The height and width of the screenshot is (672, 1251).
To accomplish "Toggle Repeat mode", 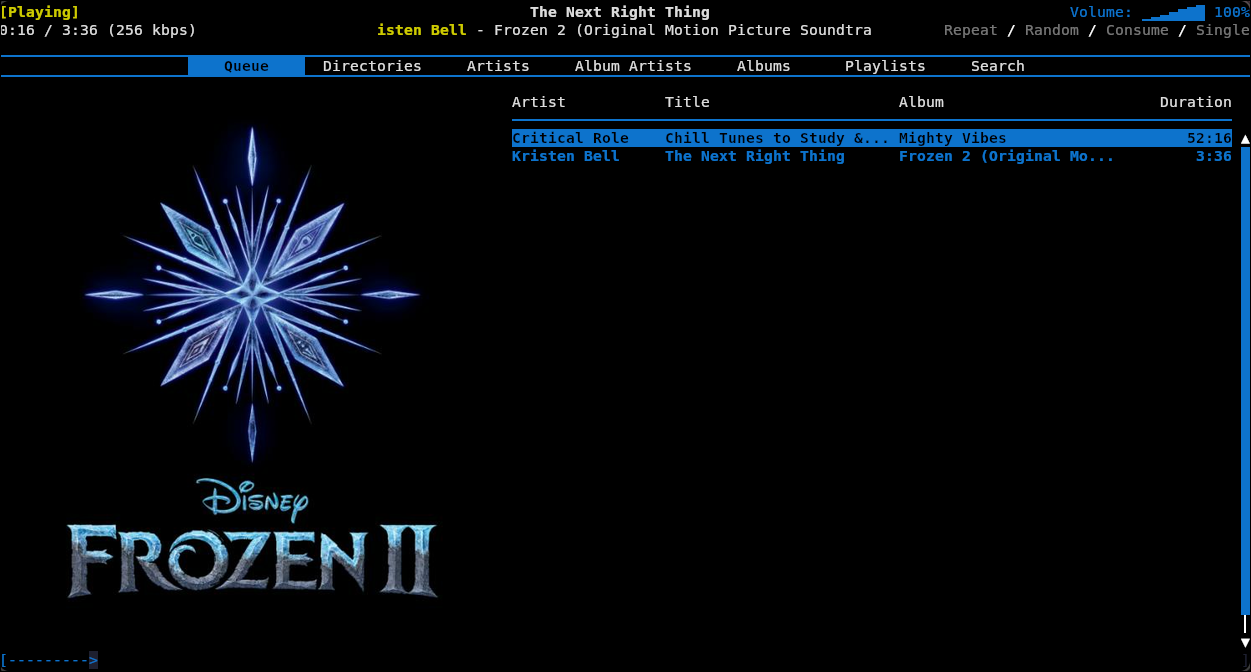I will (971, 30).
